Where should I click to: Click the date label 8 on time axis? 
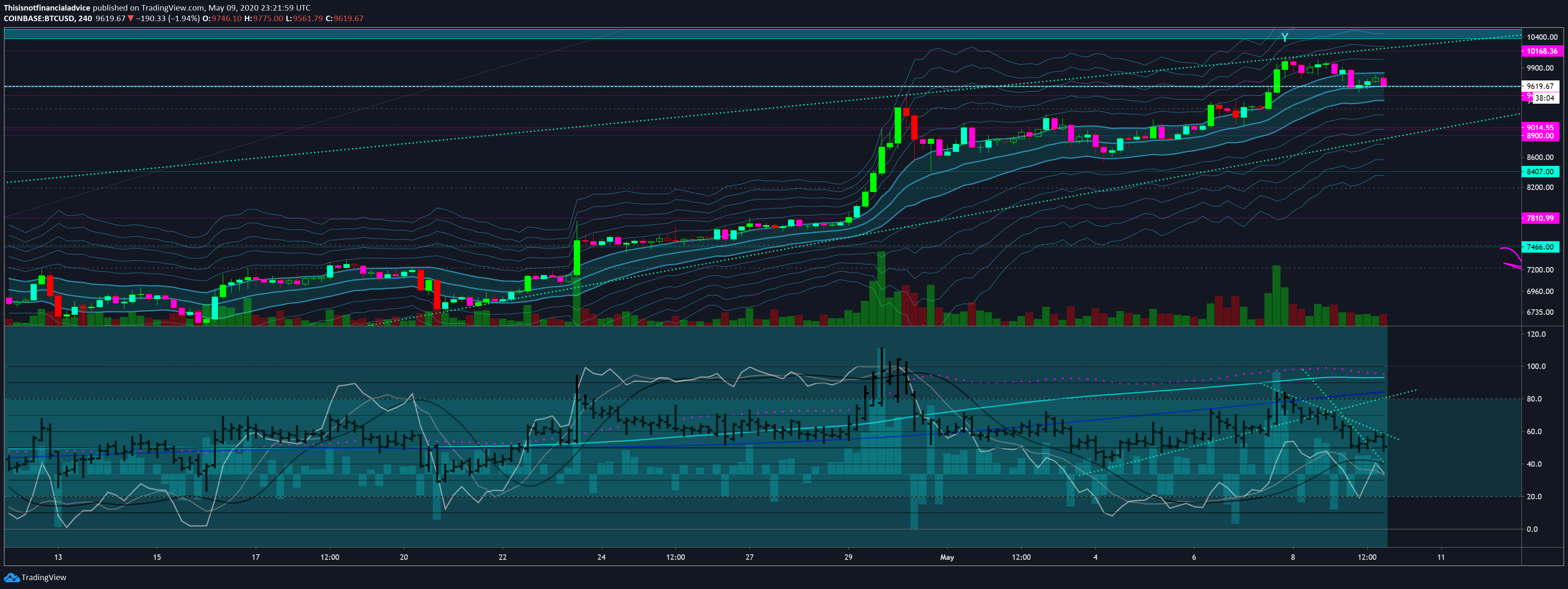(x=1293, y=557)
